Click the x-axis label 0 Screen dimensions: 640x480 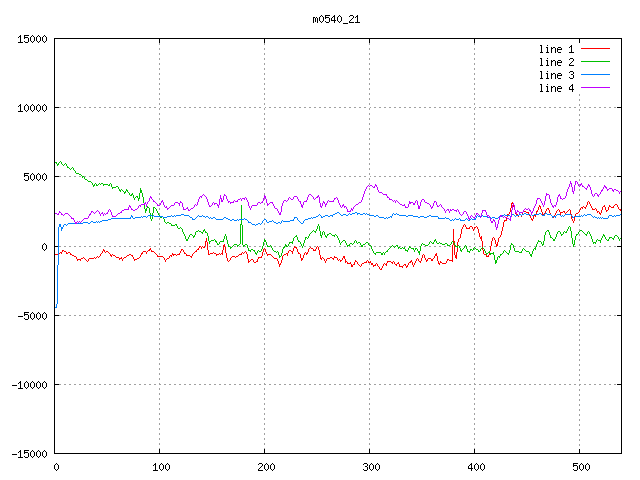point(56,467)
